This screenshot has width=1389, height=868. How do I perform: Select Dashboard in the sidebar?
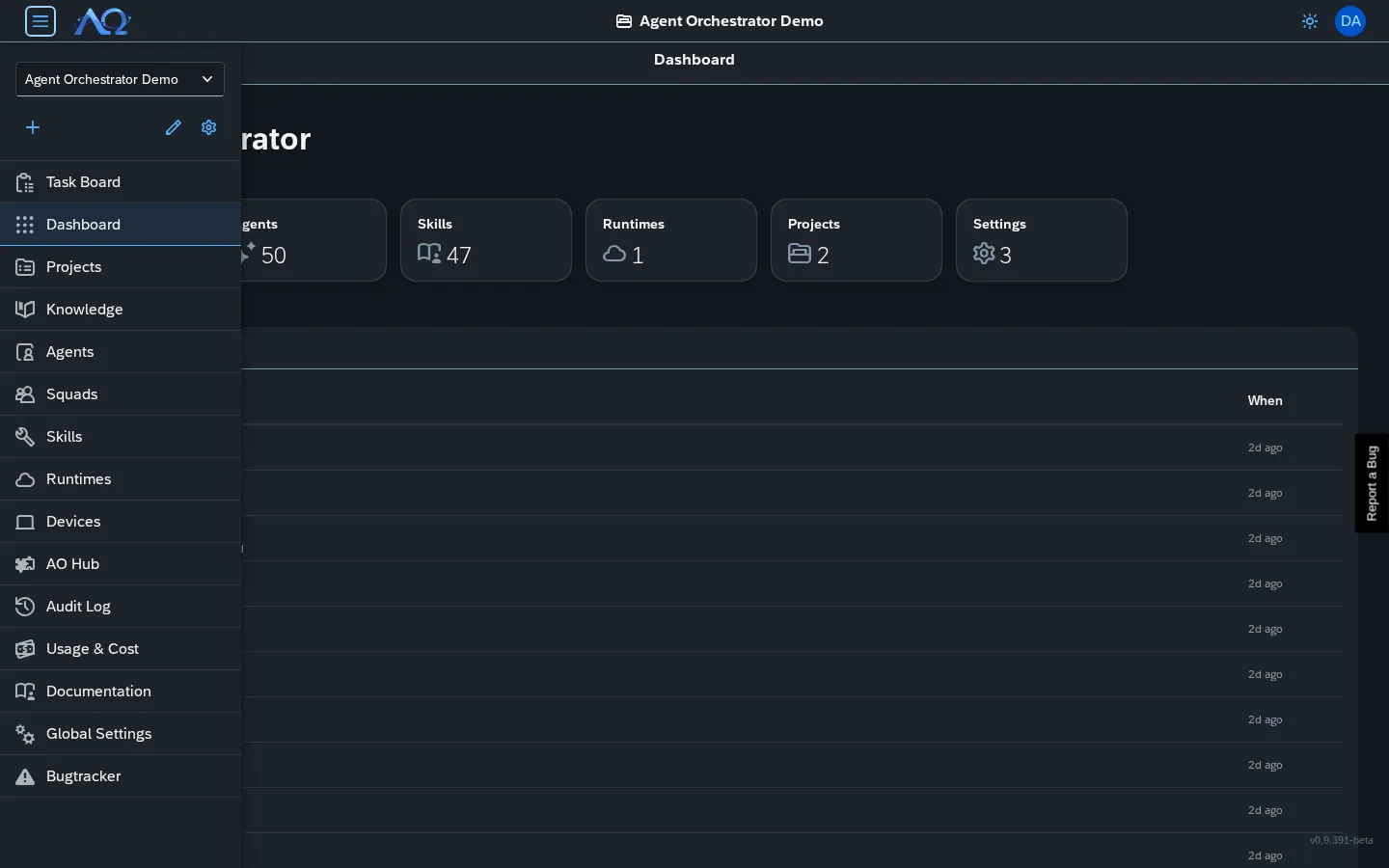[x=121, y=225]
